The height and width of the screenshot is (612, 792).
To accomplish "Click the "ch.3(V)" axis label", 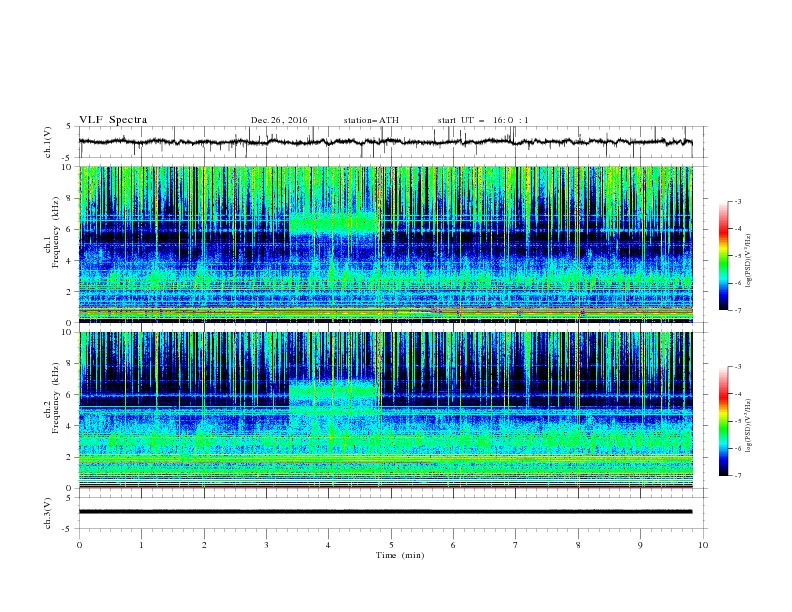I will point(48,513).
